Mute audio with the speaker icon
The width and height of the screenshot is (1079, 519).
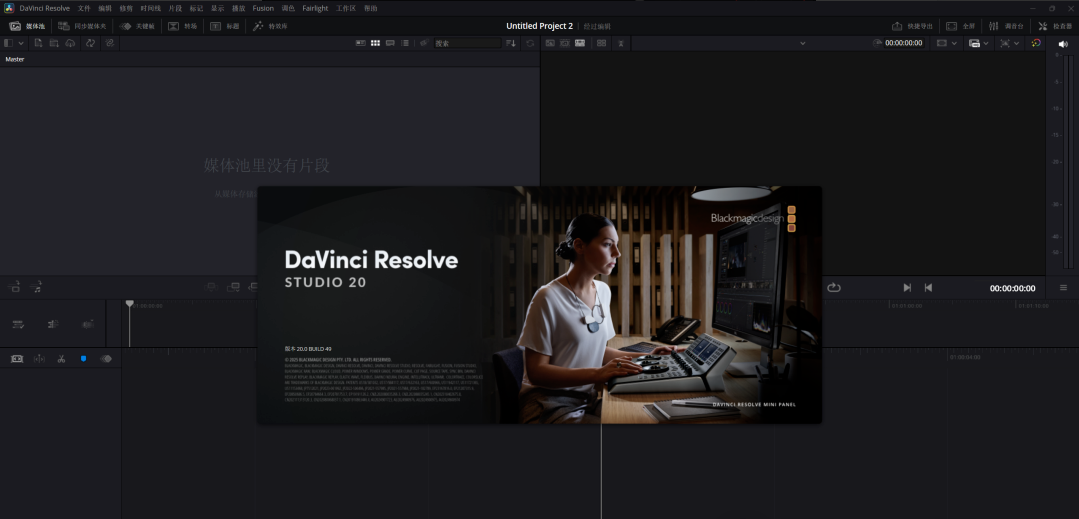1062,43
